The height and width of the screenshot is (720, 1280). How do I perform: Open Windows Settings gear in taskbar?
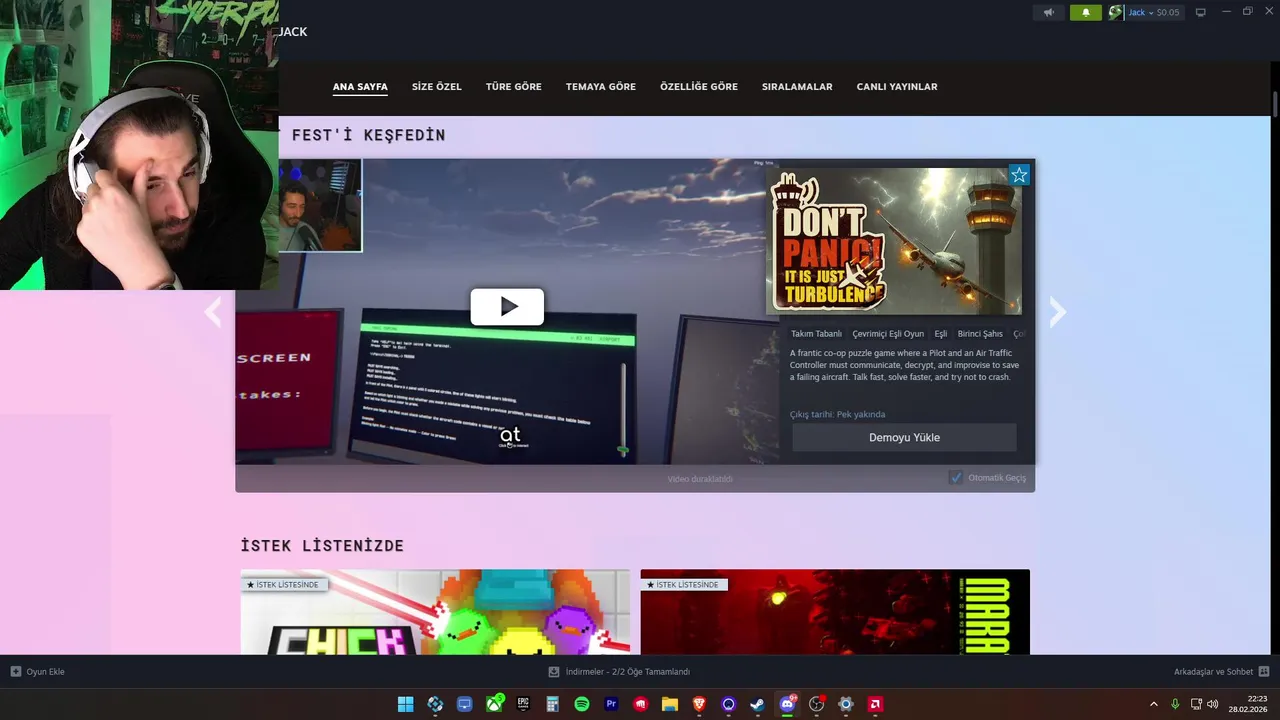pos(846,704)
